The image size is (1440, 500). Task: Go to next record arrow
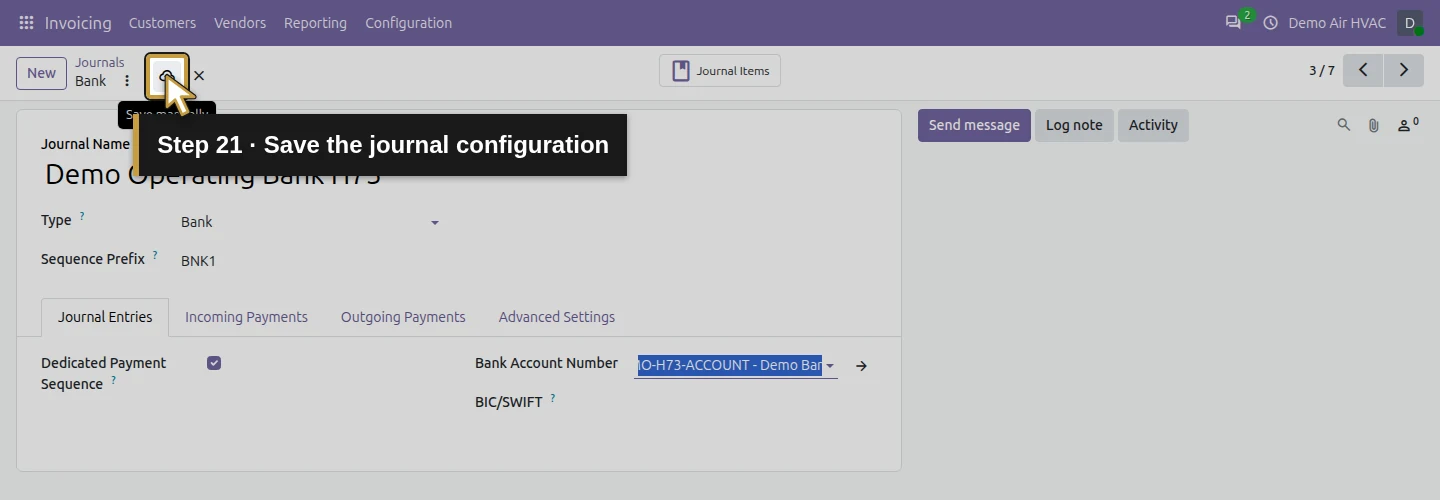coord(1404,70)
